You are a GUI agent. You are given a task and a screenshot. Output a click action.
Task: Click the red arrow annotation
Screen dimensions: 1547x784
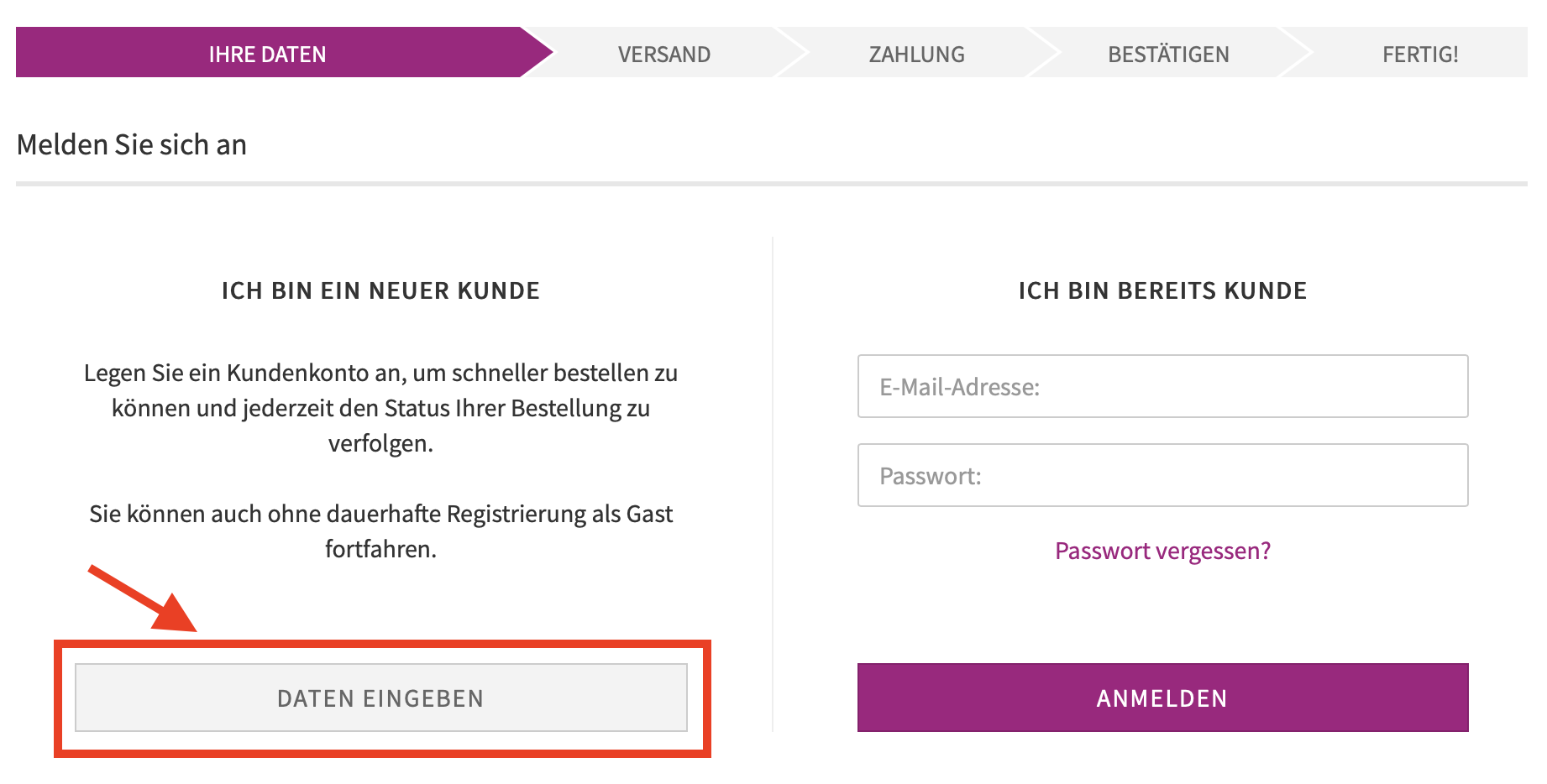[x=143, y=598]
